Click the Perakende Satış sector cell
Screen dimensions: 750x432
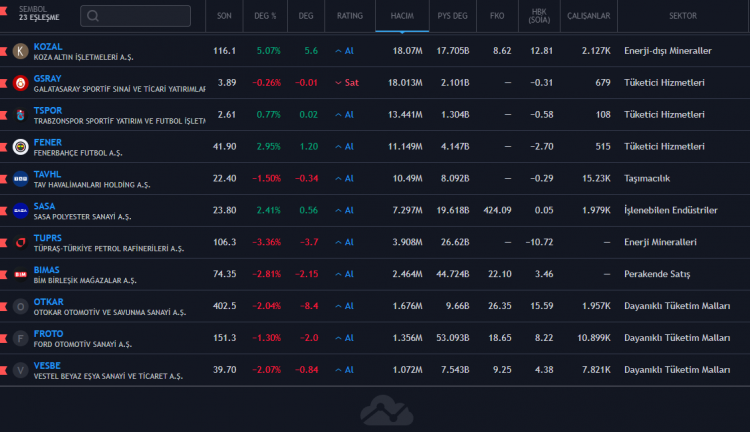pyautogui.click(x=657, y=274)
